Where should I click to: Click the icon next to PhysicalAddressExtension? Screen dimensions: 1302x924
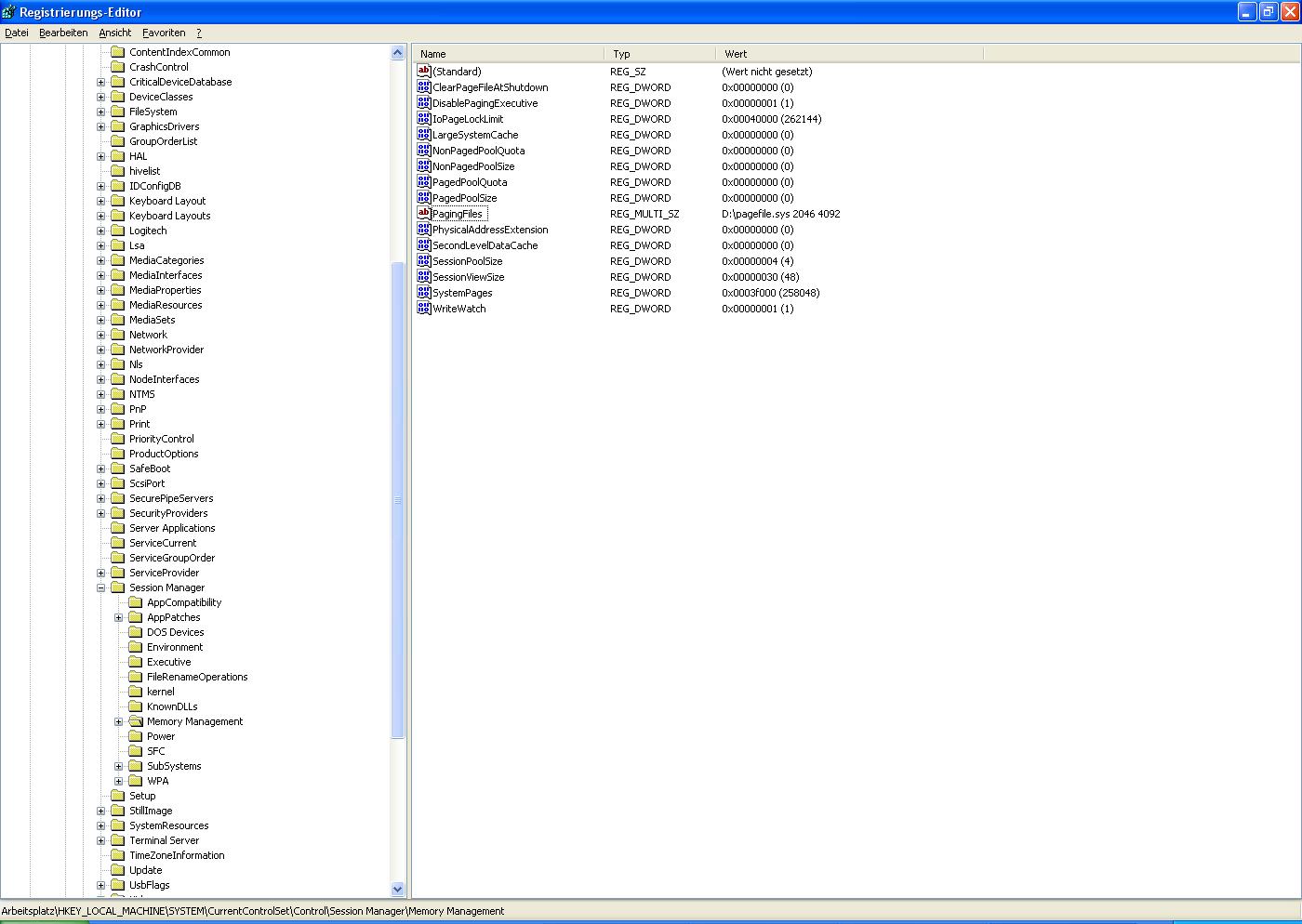(424, 230)
